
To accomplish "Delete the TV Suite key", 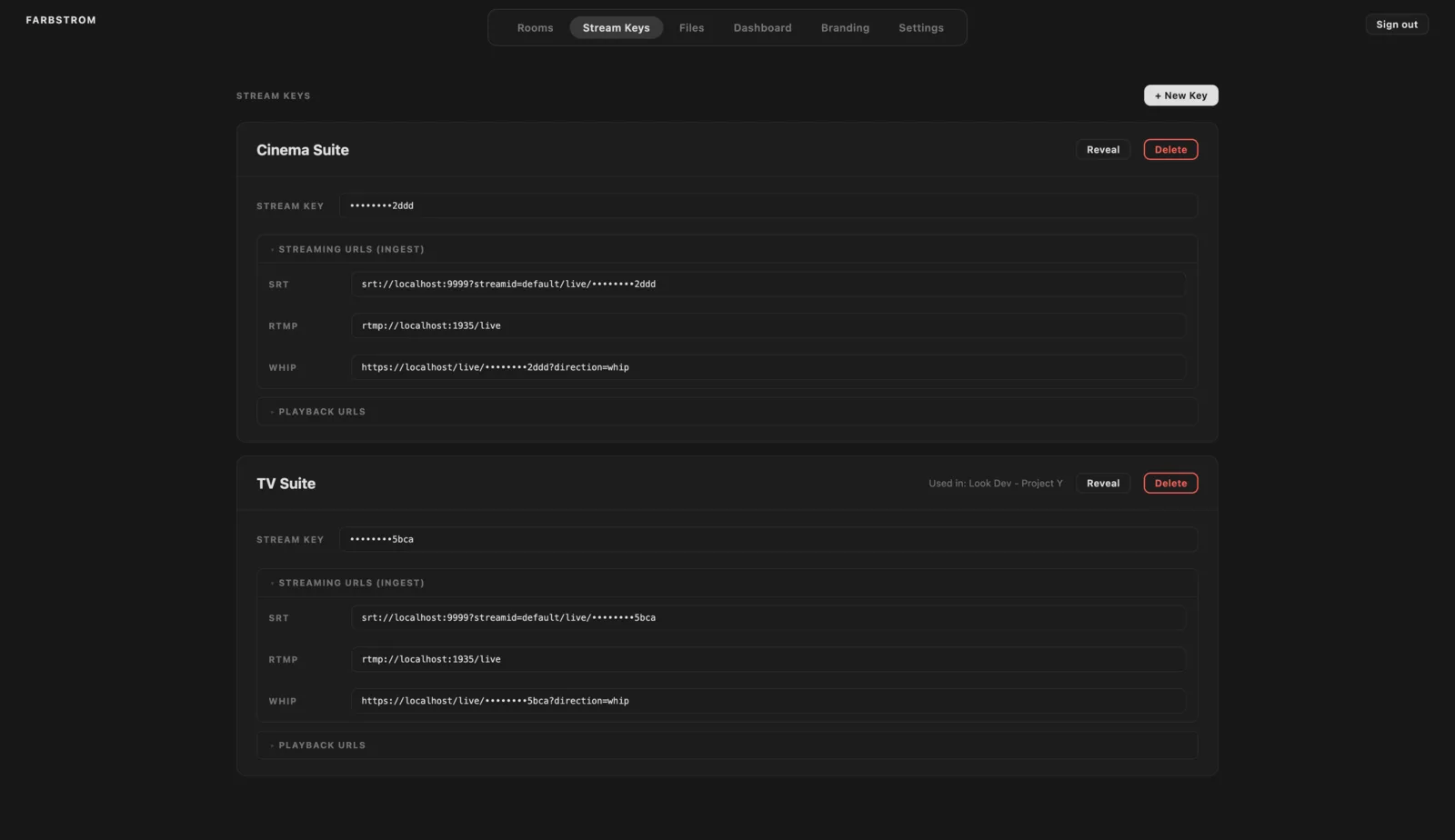I will point(1170,484).
